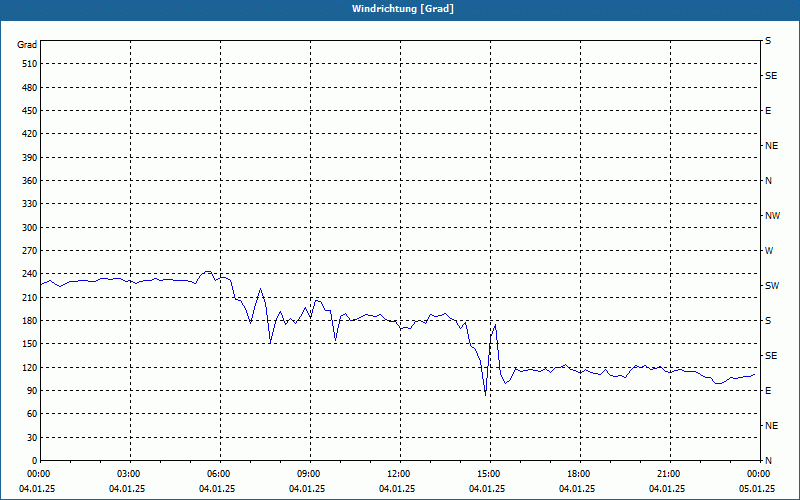Click the 03:00 time axis label
Viewport: 800px width, 500px height.
[x=130, y=473]
